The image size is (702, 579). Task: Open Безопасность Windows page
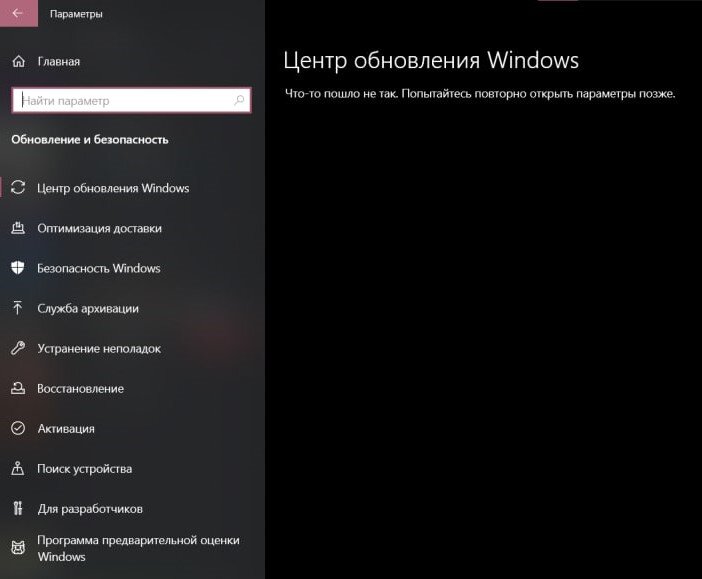click(98, 268)
